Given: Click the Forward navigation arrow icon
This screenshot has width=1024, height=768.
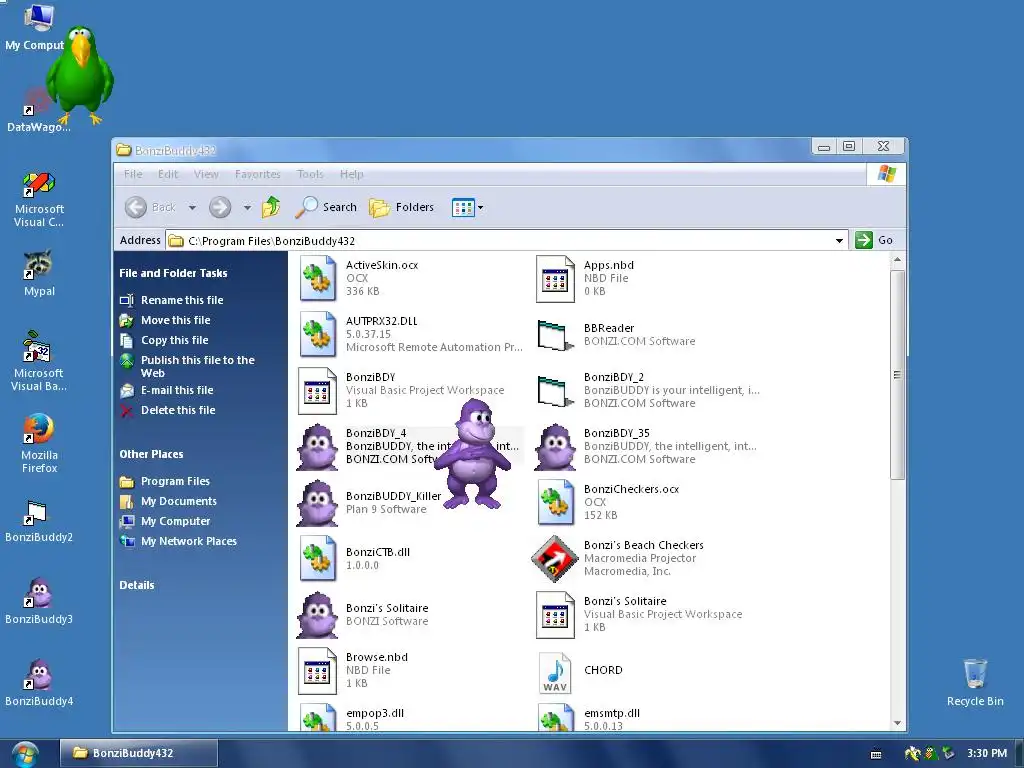Looking at the screenshot, I should (x=220, y=207).
